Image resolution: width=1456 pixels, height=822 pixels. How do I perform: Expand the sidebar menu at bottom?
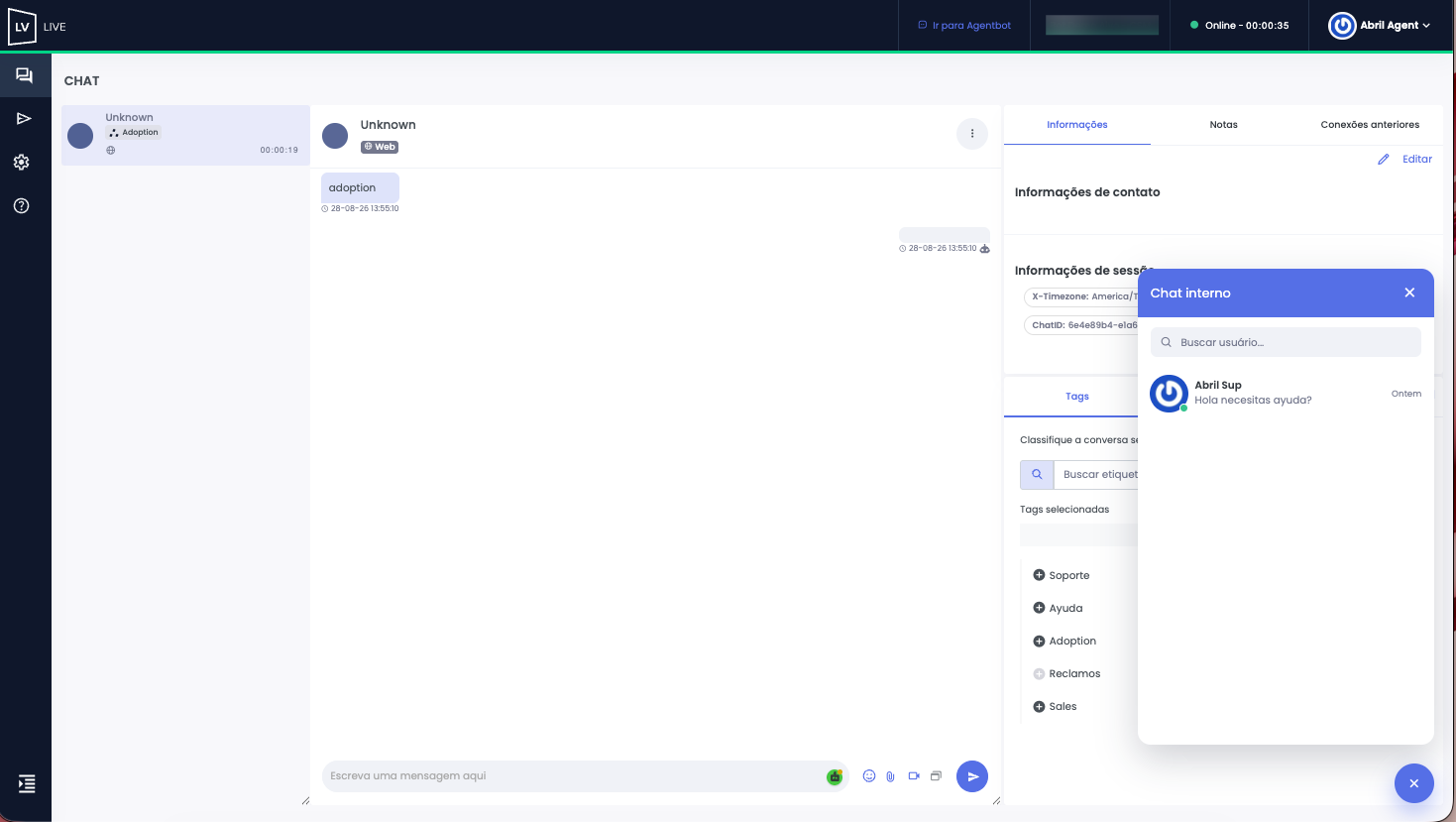[27, 783]
